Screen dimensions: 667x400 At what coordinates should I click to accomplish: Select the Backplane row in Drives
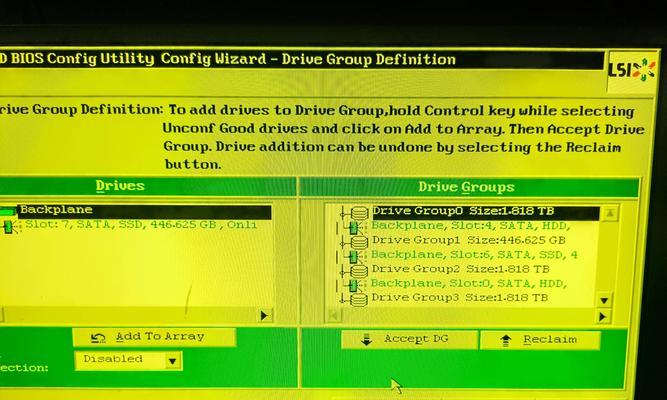144,211
